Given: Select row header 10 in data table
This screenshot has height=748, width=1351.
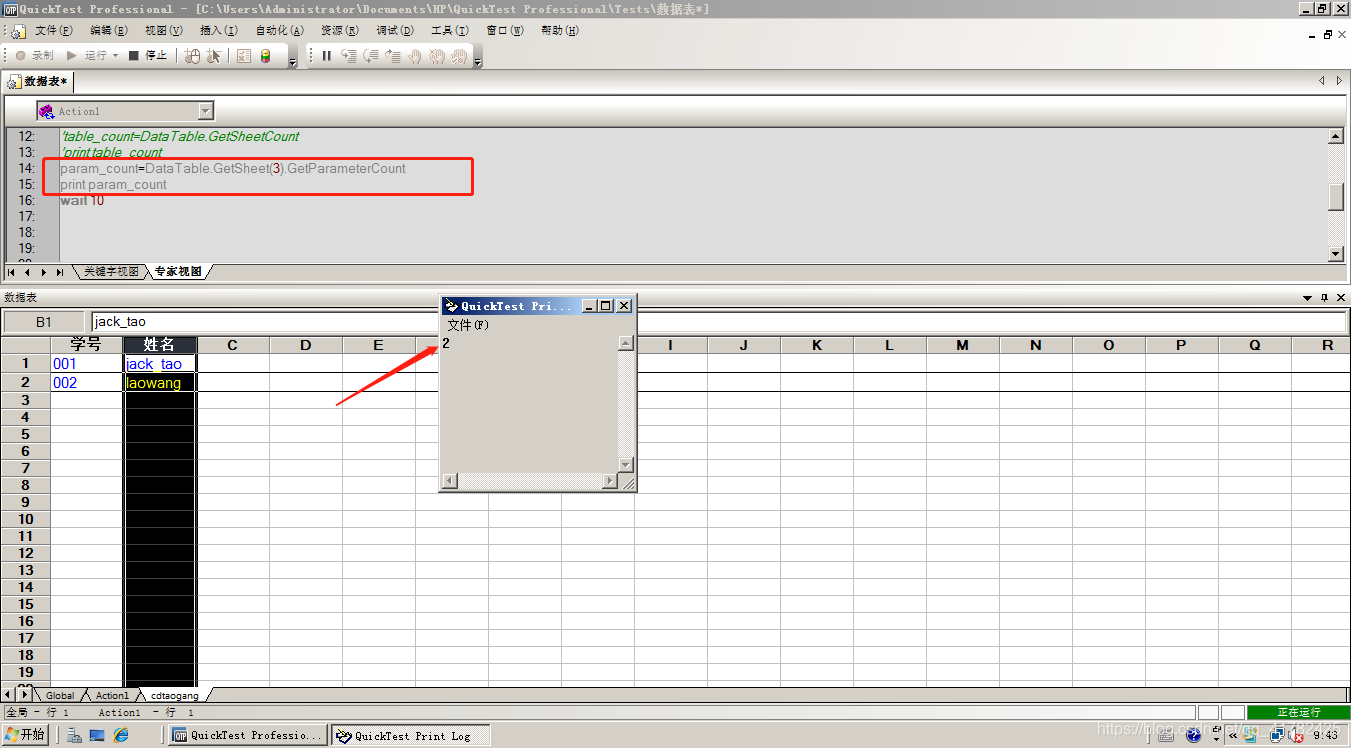Looking at the screenshot, I should [x=26, y=519].
